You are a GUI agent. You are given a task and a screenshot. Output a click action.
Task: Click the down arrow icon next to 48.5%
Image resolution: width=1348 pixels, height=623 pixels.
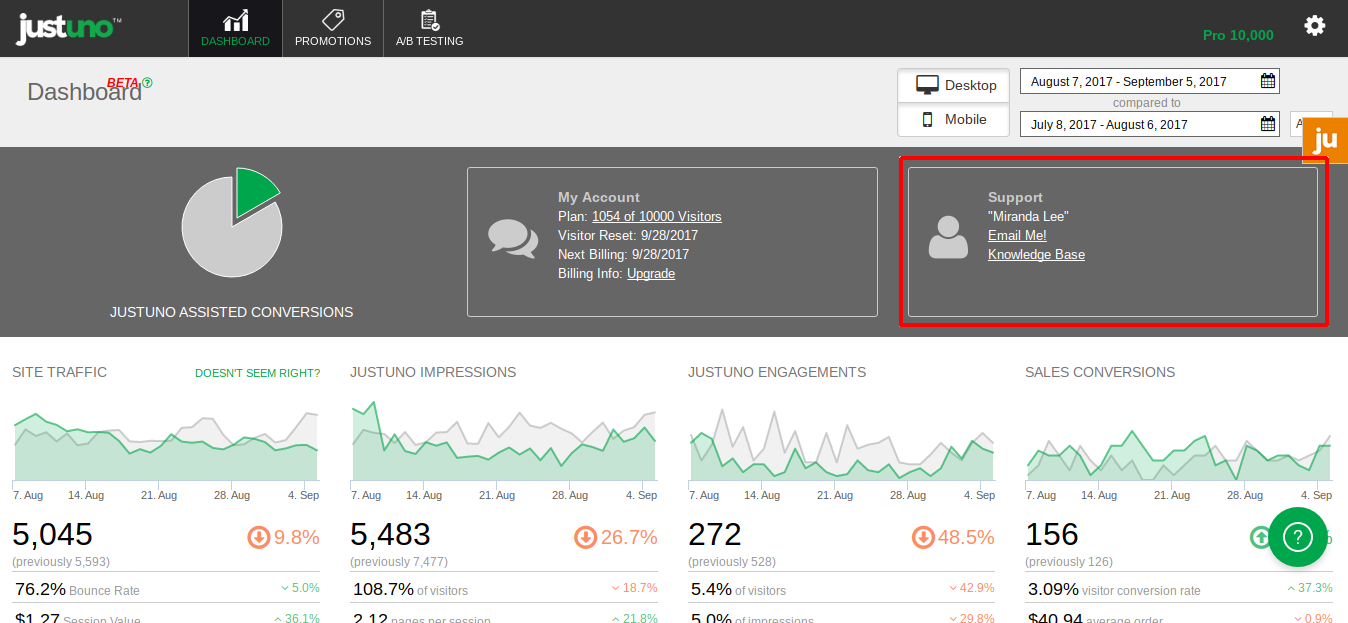coord(923,537)
